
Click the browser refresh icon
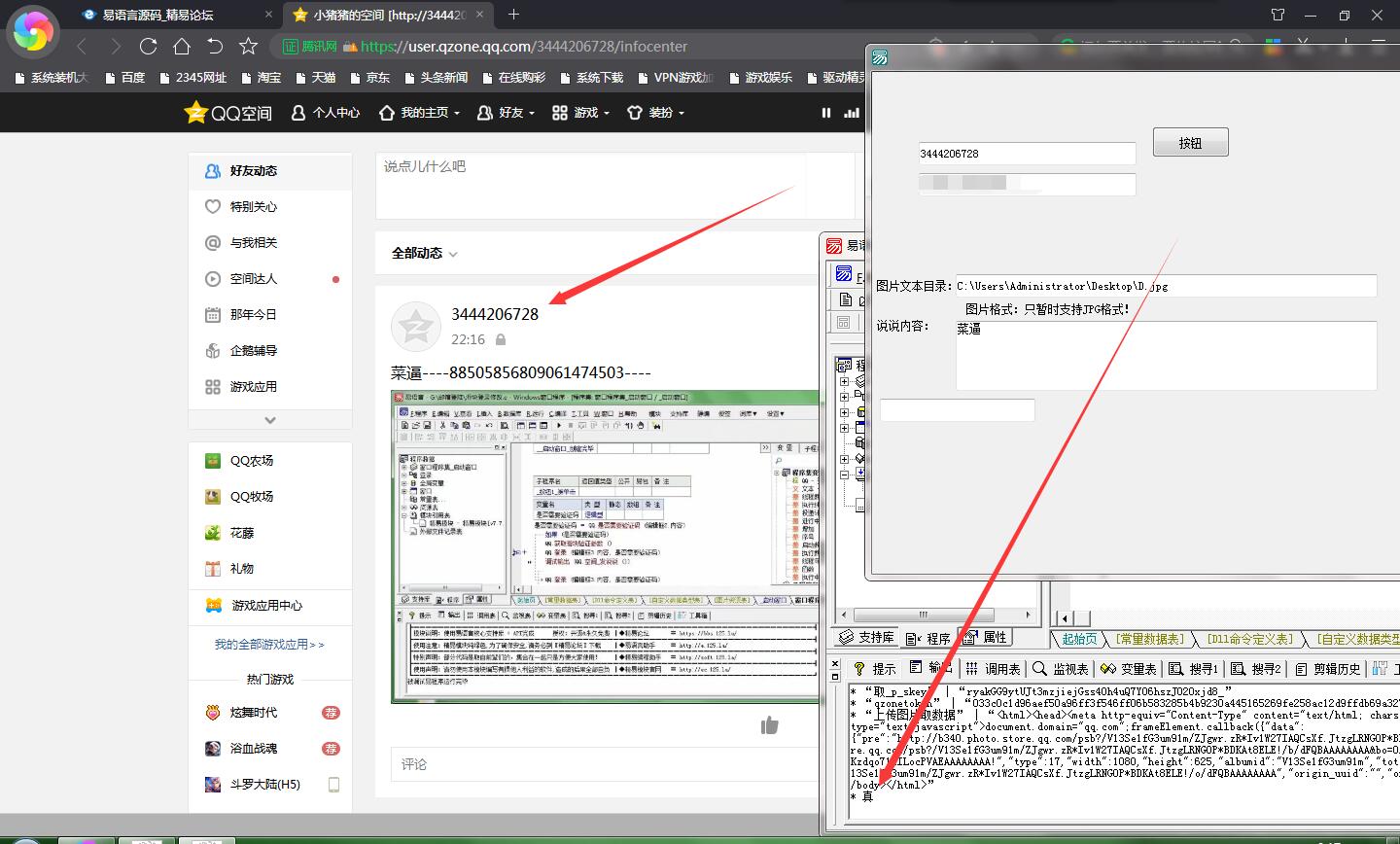(148, 46)
